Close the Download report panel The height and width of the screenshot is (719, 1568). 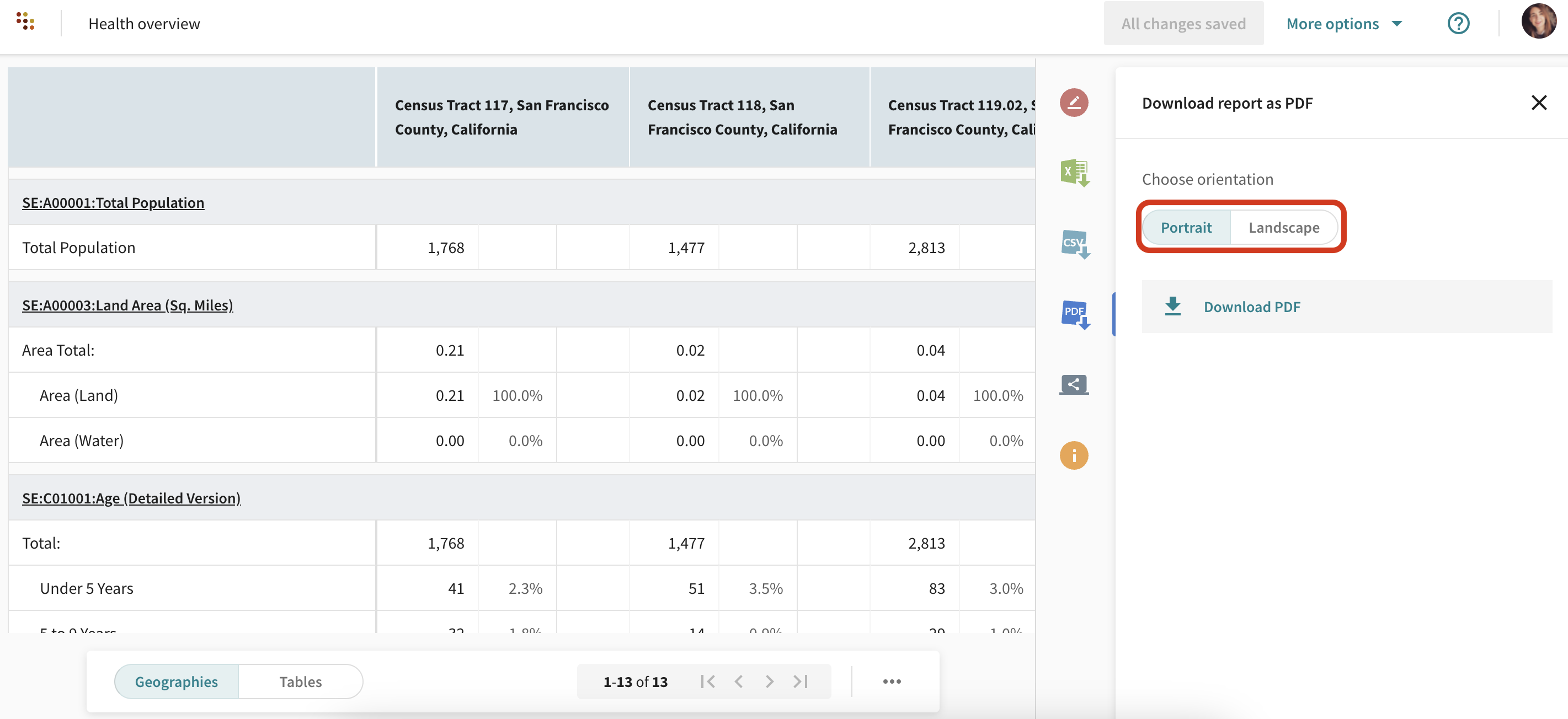[1538, 103]
